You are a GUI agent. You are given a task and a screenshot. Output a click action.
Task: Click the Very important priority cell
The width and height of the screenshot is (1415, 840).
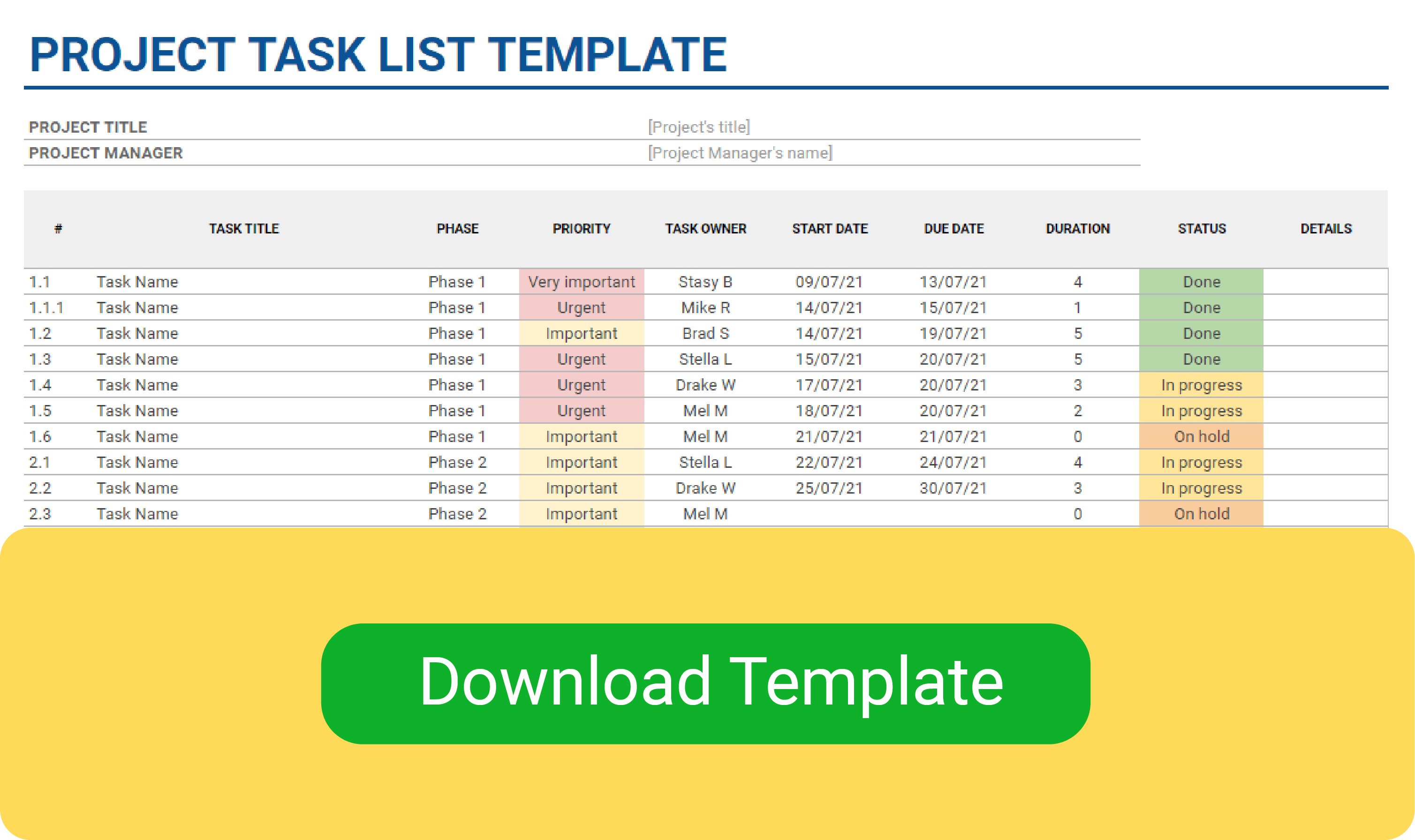(x=582, y=282)
